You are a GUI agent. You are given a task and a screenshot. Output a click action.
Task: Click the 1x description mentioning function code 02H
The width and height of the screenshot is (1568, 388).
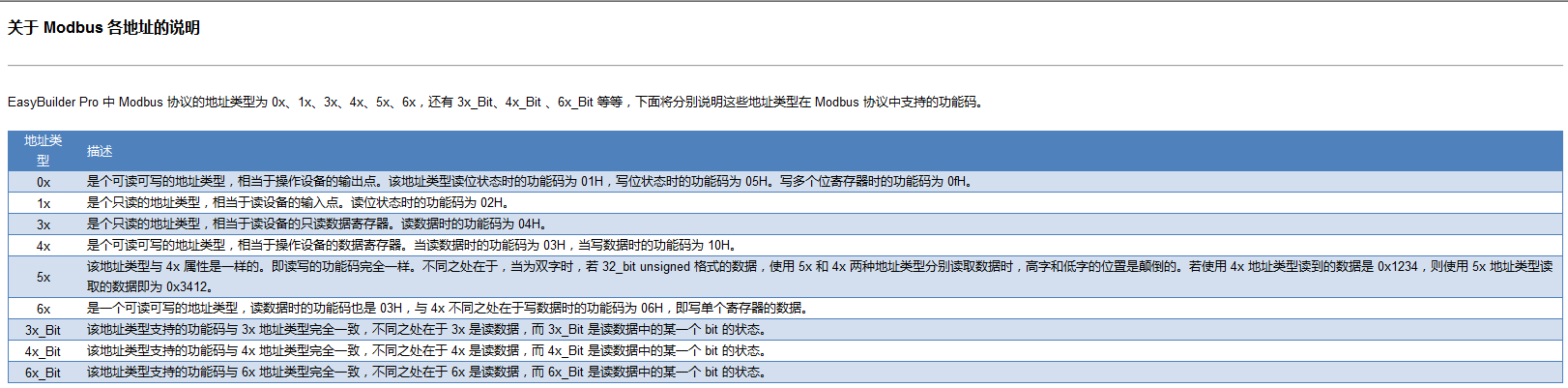click(298, 202)
